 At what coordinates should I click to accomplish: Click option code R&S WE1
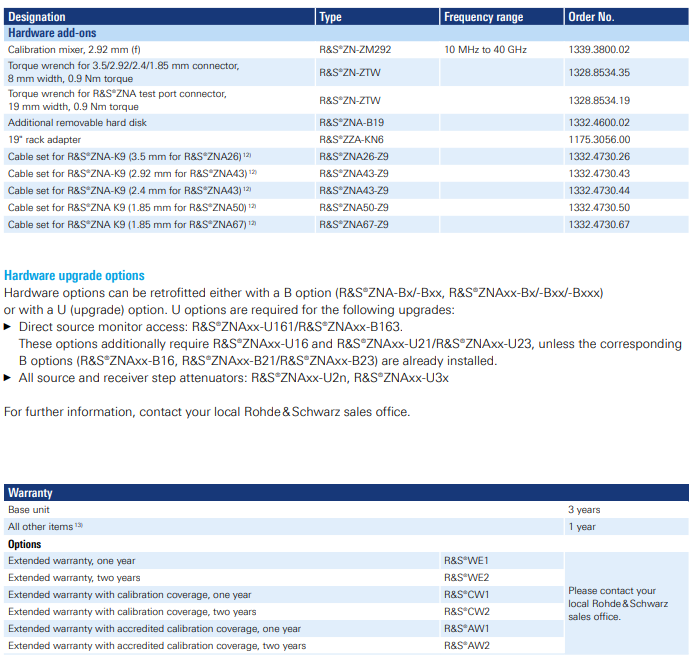[466, 561]
